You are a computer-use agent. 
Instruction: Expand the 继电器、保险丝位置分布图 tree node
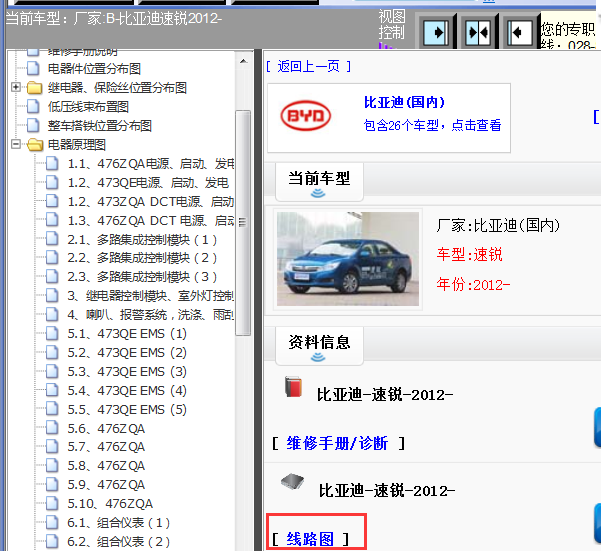pos(16,87)
